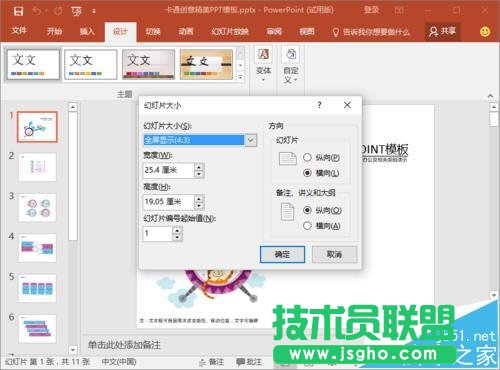Select 纵向(P) portrait for slides
Image resolution: width=500 pixels, height=370 pixels.
click(x=307, y=157)
